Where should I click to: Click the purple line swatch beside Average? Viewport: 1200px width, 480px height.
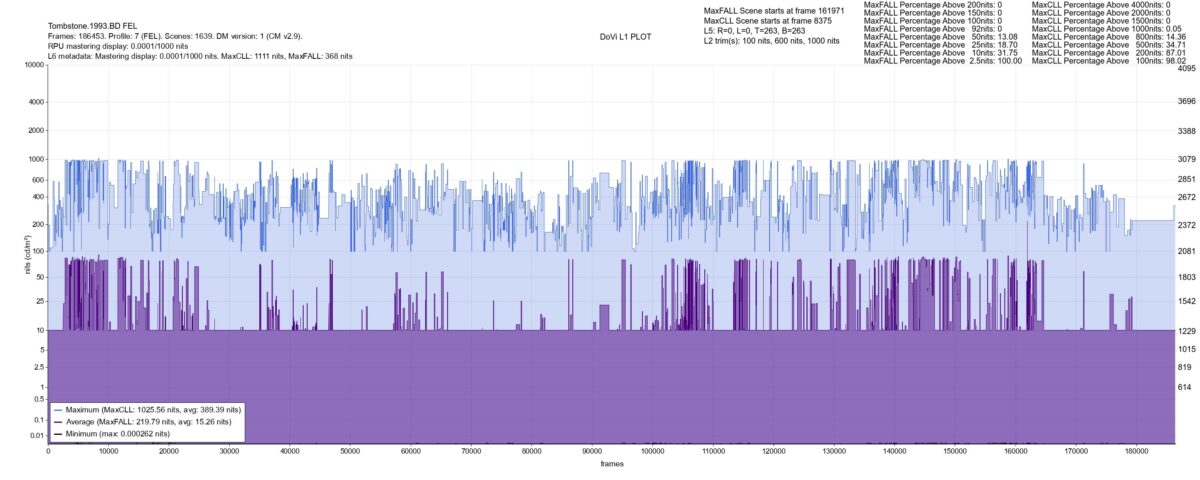coord(57,423)
